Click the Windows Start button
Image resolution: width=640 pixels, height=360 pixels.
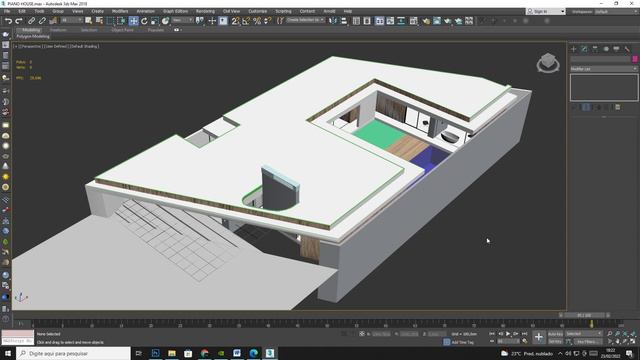pos(8,353)
